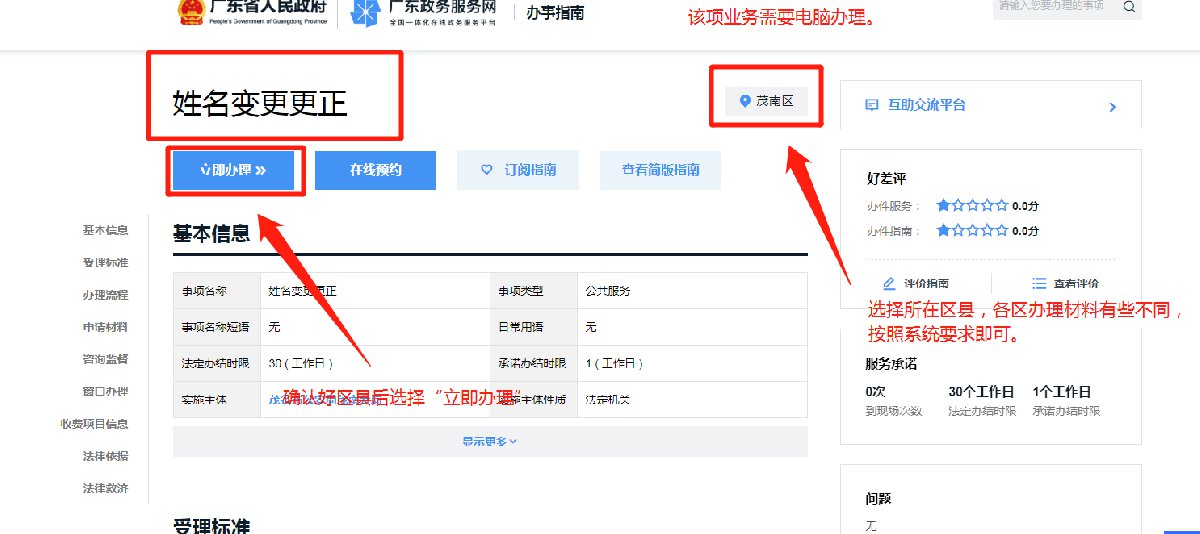Click the 查看简版指南 button
Screen dimensions: 1200x534
[x=660, y=170]
